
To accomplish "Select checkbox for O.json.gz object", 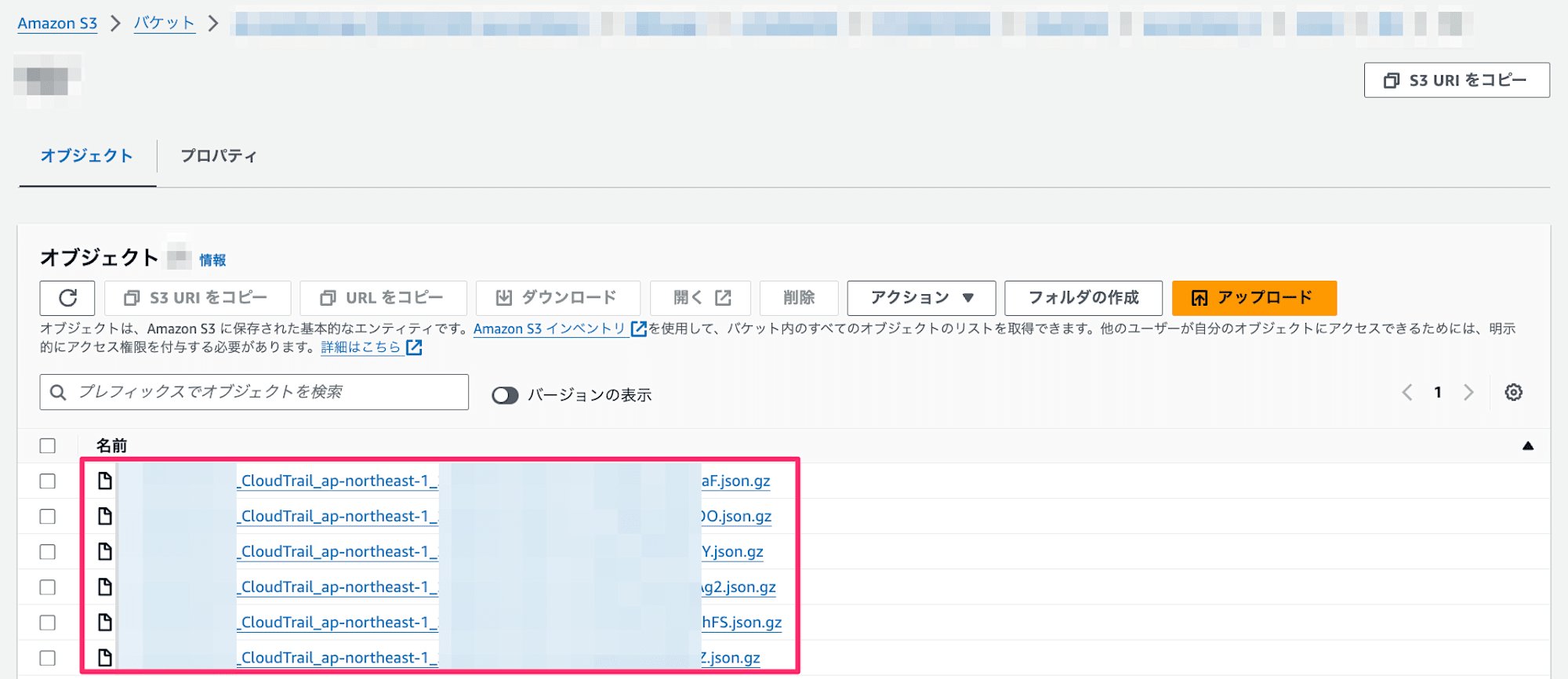I will (x=48, y=516).
